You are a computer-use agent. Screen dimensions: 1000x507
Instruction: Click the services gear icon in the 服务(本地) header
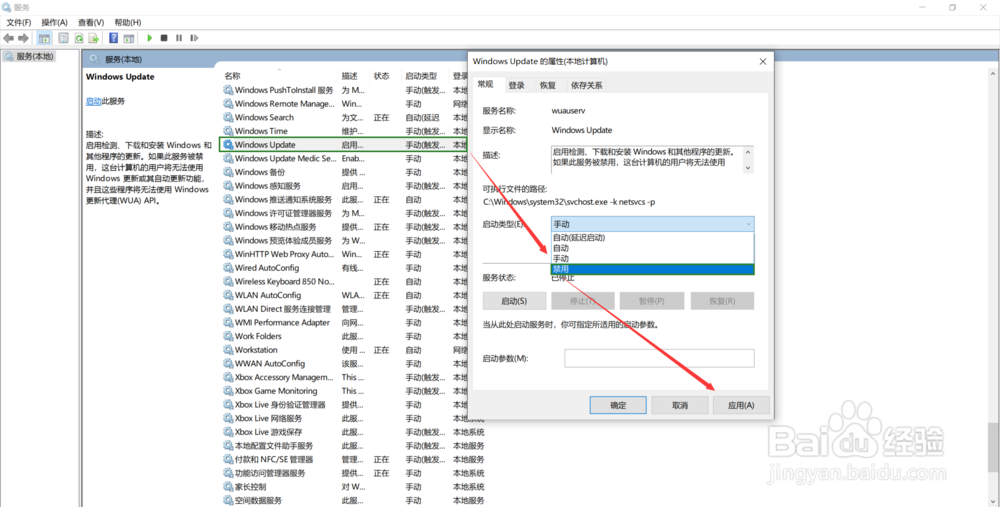pos(94,59)
